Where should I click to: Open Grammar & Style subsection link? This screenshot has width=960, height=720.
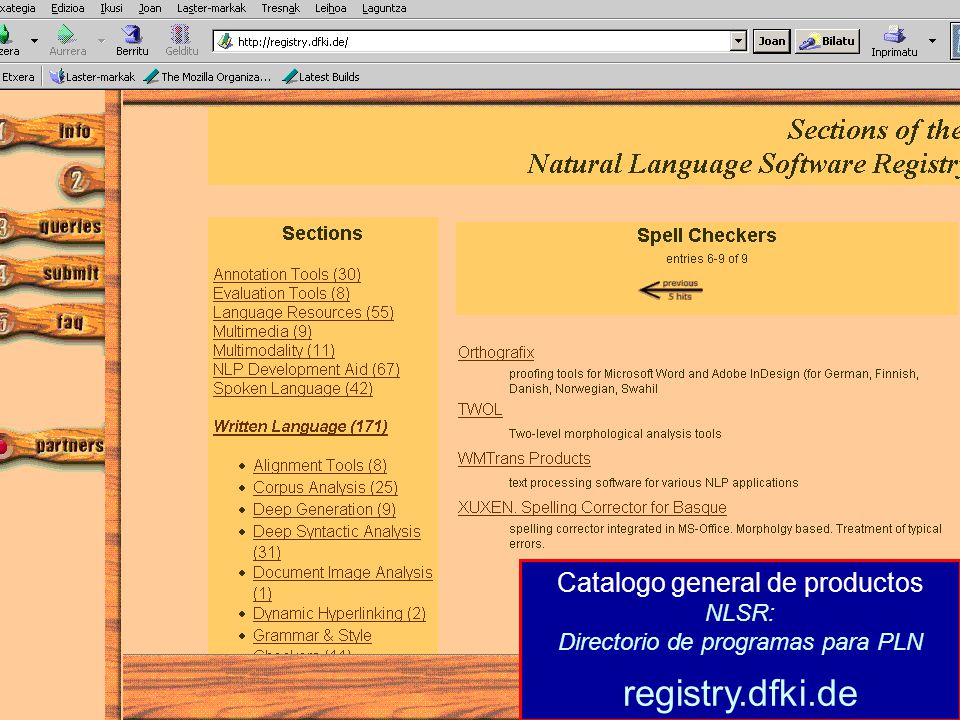312,636
